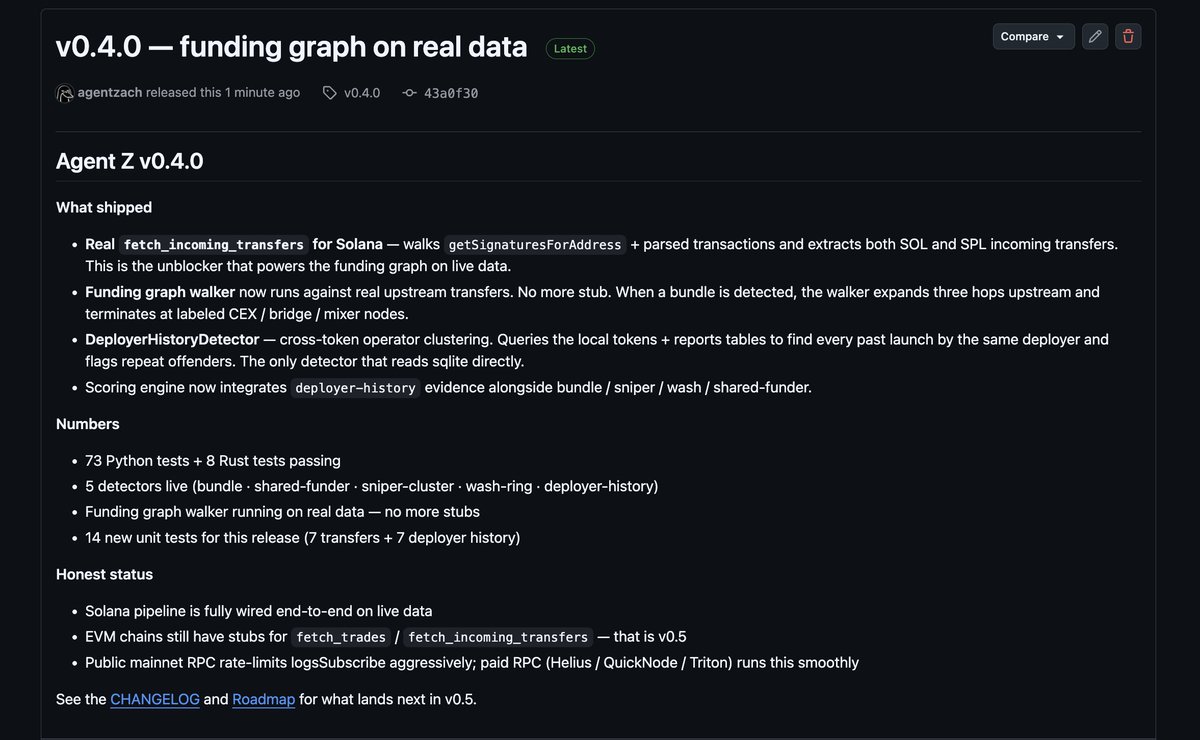Click the Latest release badge
This screenshot has height=740, width=1200.
(x=570, y=48)
